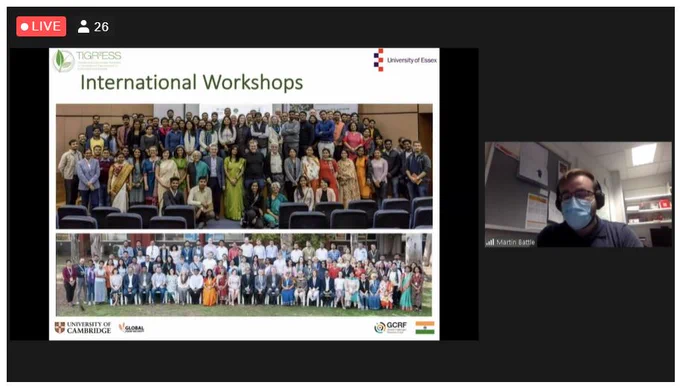Screen dimensions: 680x388
Task: Click the Global Food Security logo
Action: (131, 328)
